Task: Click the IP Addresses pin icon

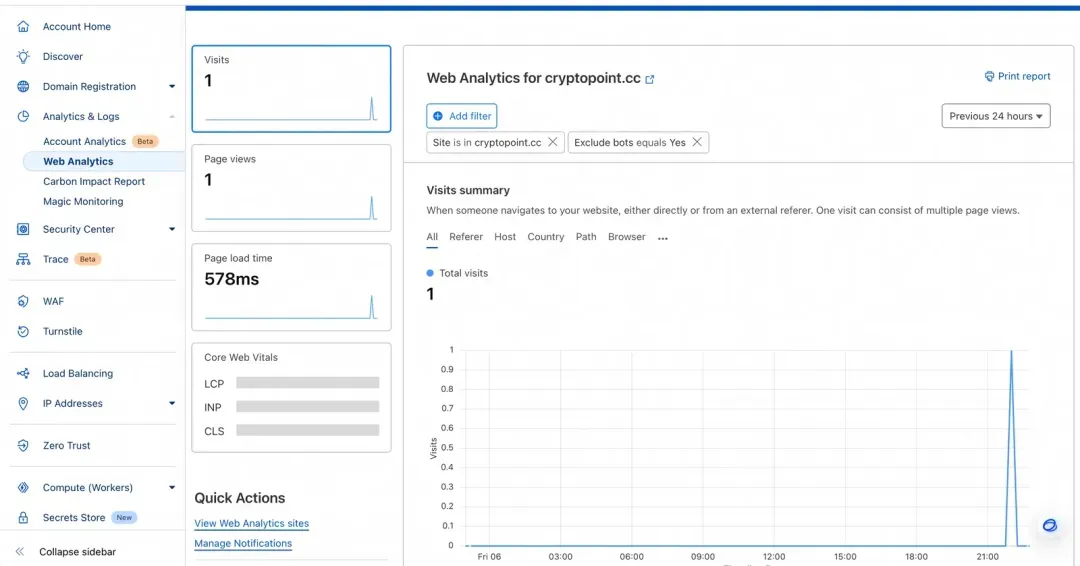Action: [23, 403]
